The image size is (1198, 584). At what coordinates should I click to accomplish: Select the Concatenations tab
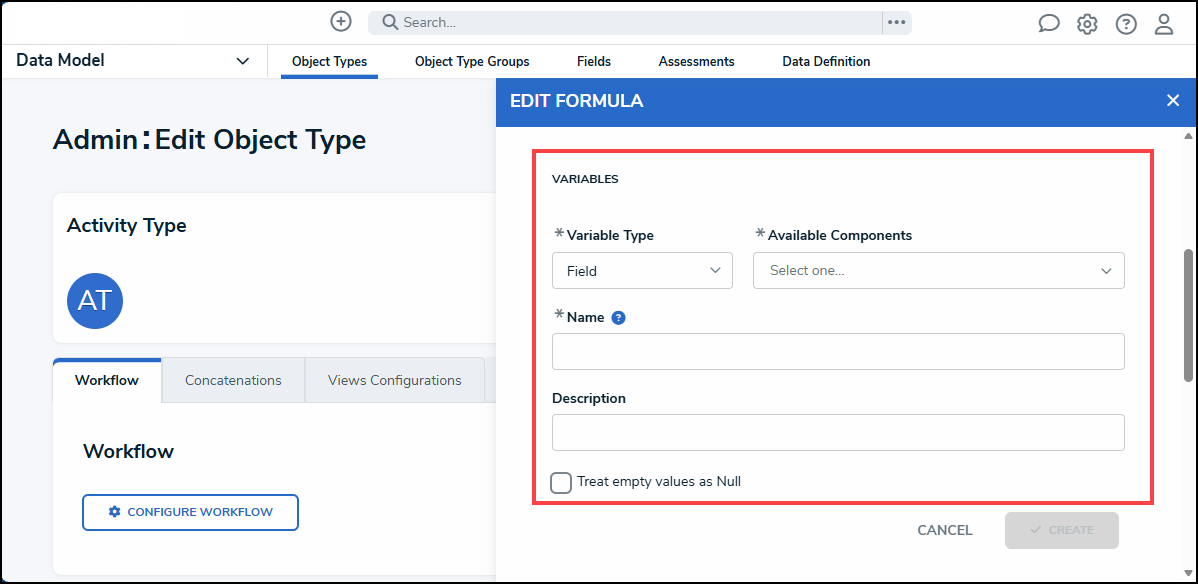click(x=233, y=380)
